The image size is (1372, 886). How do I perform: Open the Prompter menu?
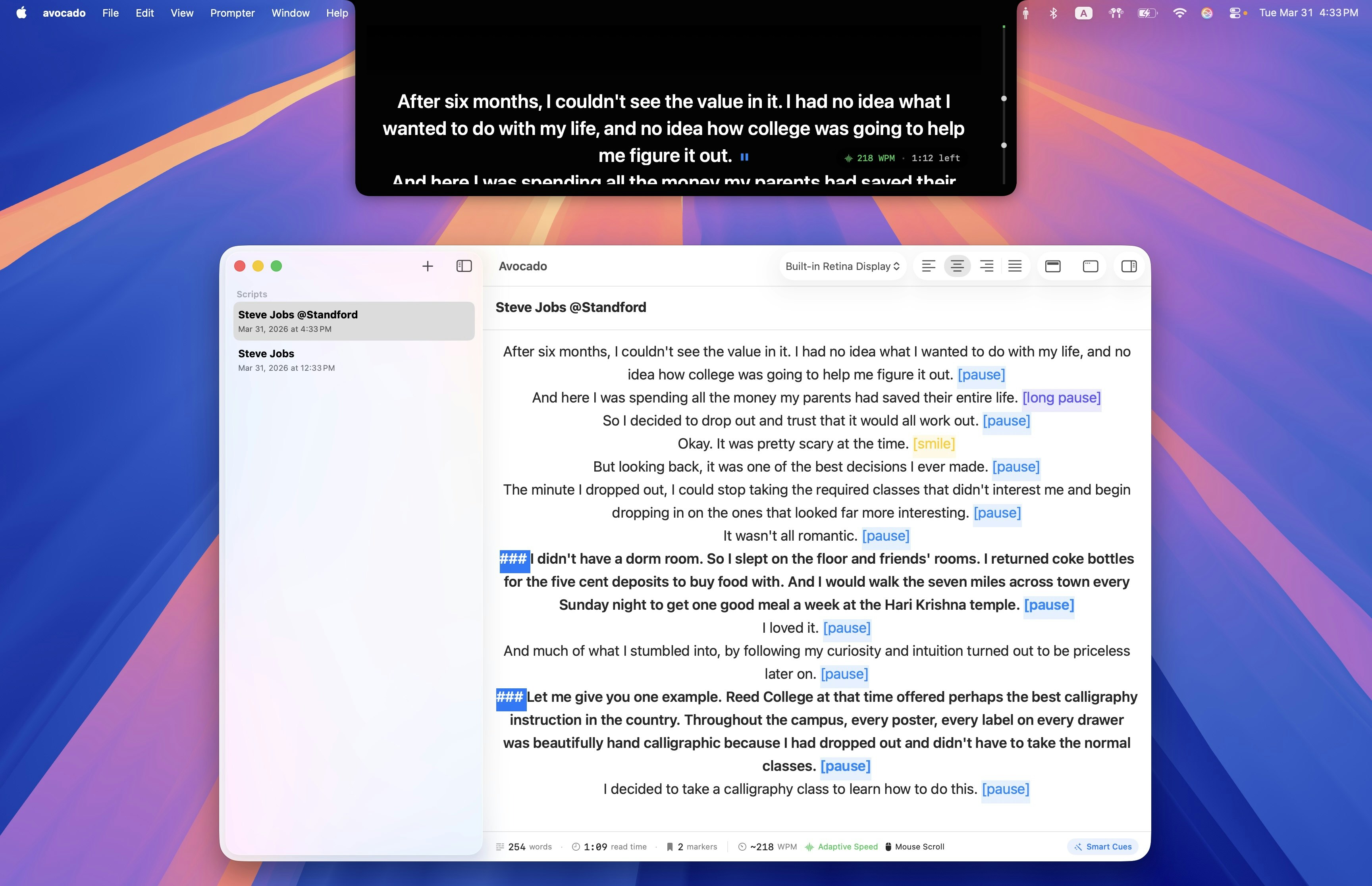(x=232, y=13)
